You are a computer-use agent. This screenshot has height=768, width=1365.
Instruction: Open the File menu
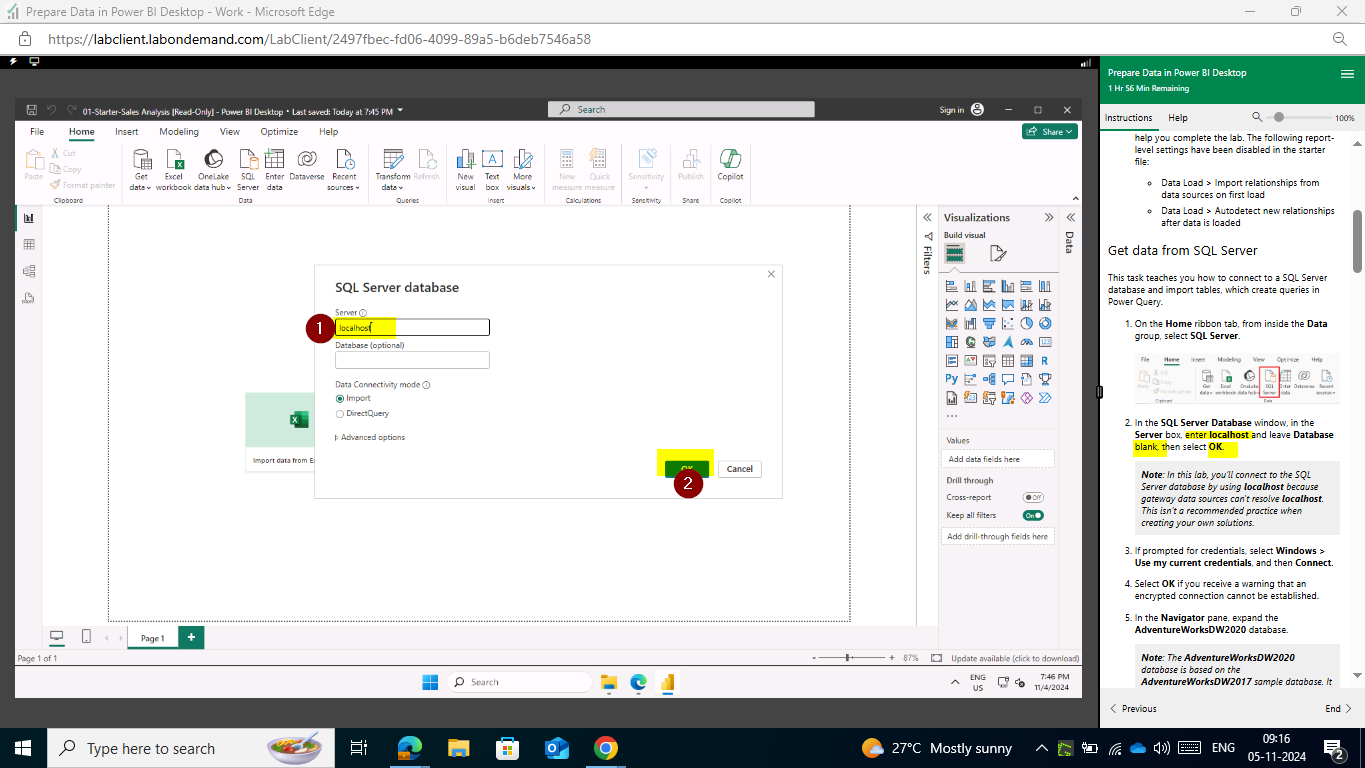37,131
